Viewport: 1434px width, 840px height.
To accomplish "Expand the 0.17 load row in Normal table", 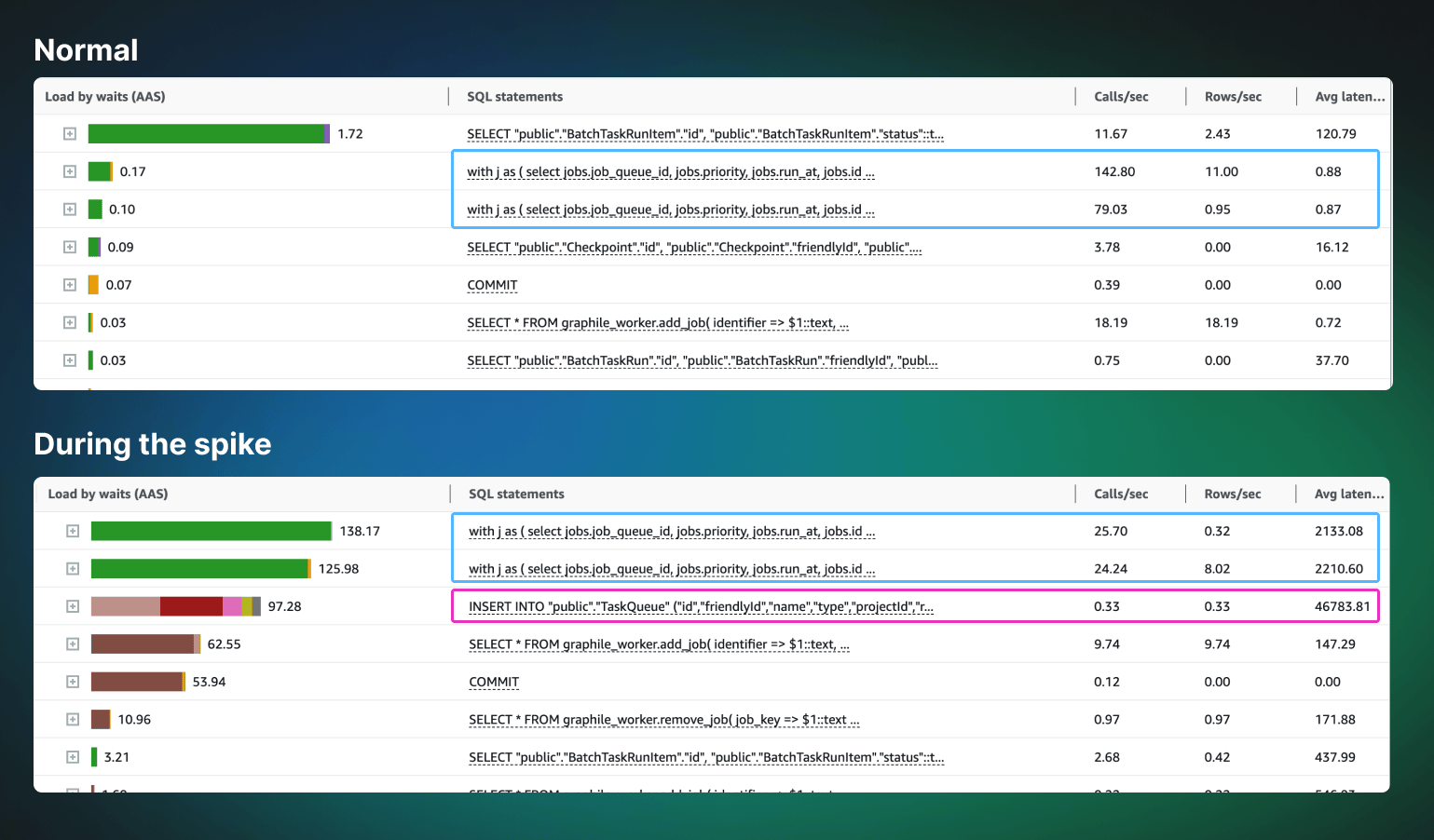I will click(x=70, y=171).
